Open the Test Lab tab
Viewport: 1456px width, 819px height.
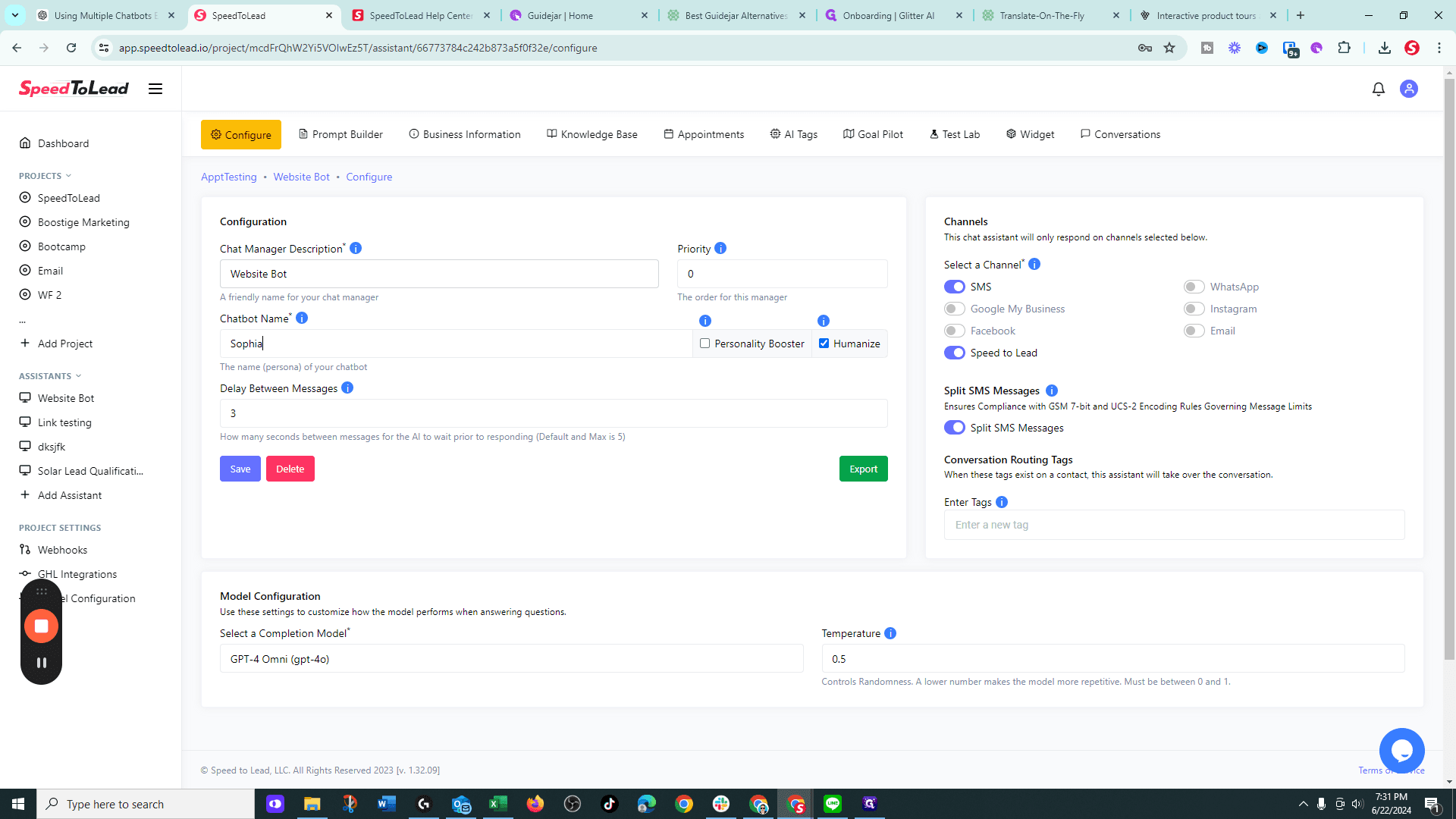coord(955,134)
